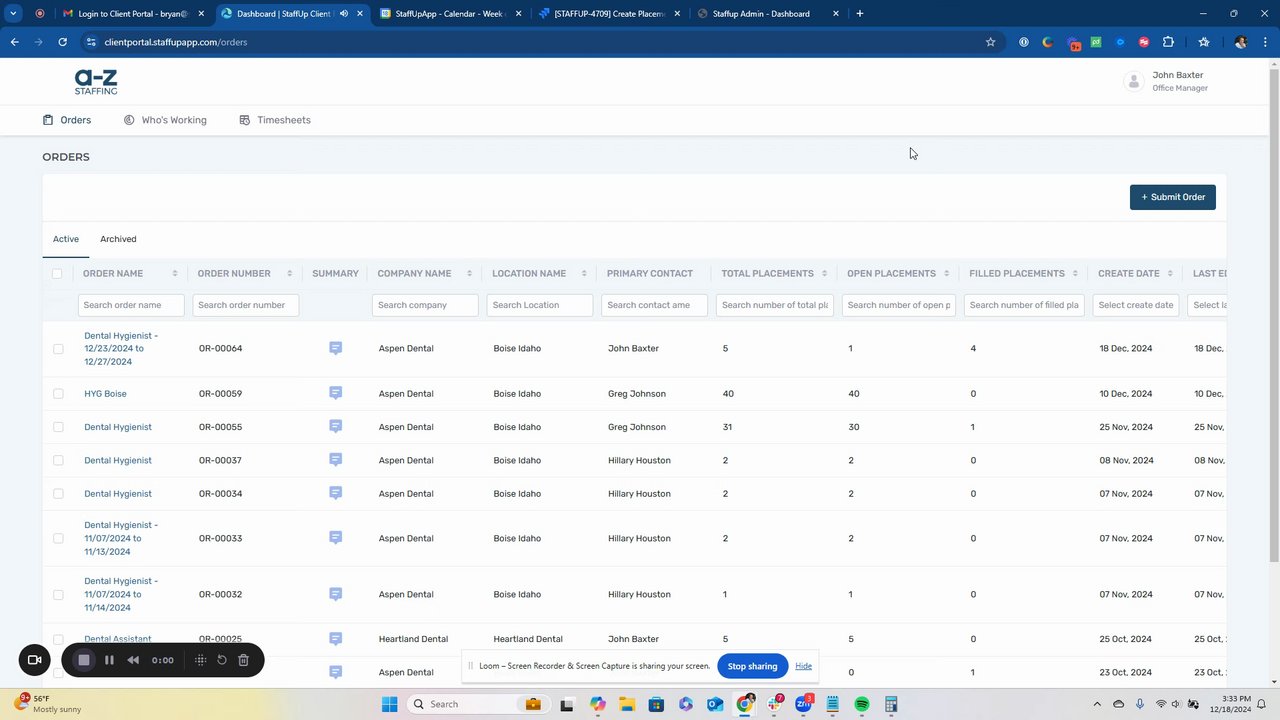The image size is (1280, 720).
Task: Delete the Loom recording with trash icon
Action: tap(243, 660)
